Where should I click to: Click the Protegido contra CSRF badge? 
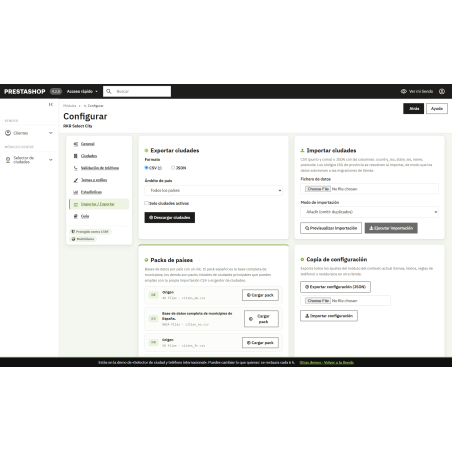coord(90,232)
